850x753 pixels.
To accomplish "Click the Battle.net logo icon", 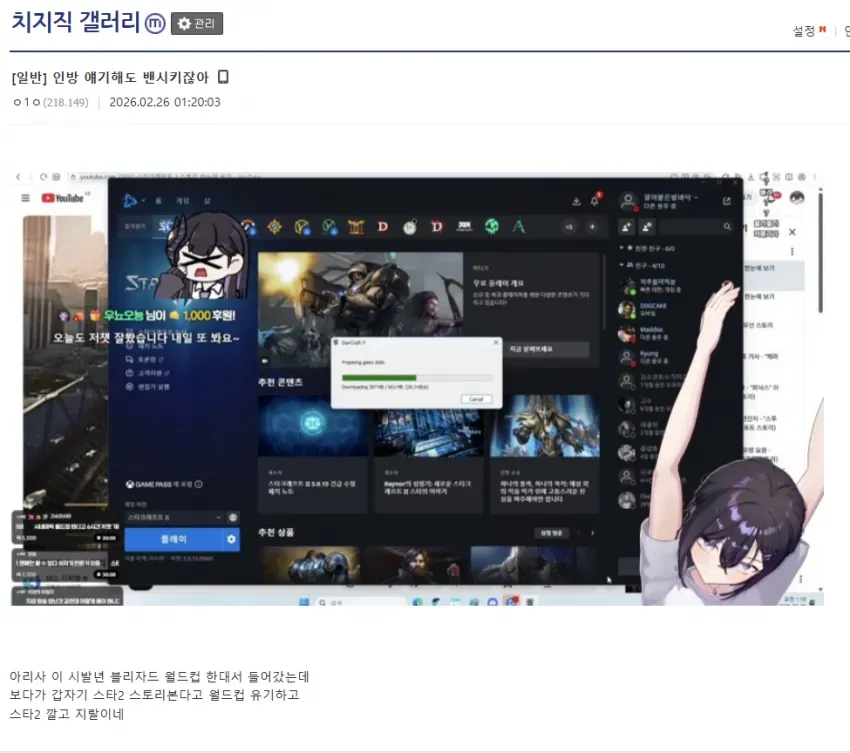I will point(130,201).
